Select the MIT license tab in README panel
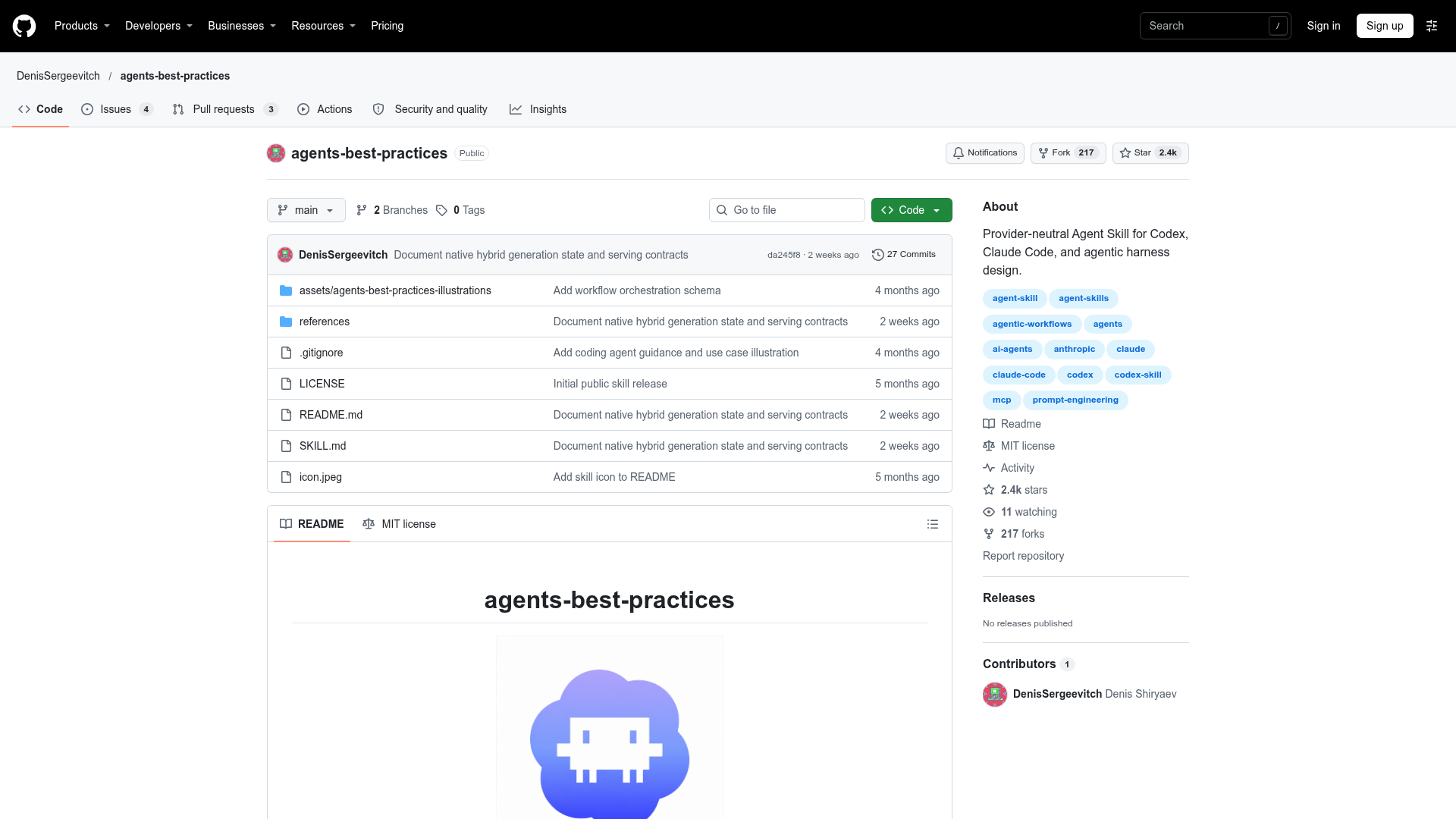The image size is (1456, 819). [400, 524]
